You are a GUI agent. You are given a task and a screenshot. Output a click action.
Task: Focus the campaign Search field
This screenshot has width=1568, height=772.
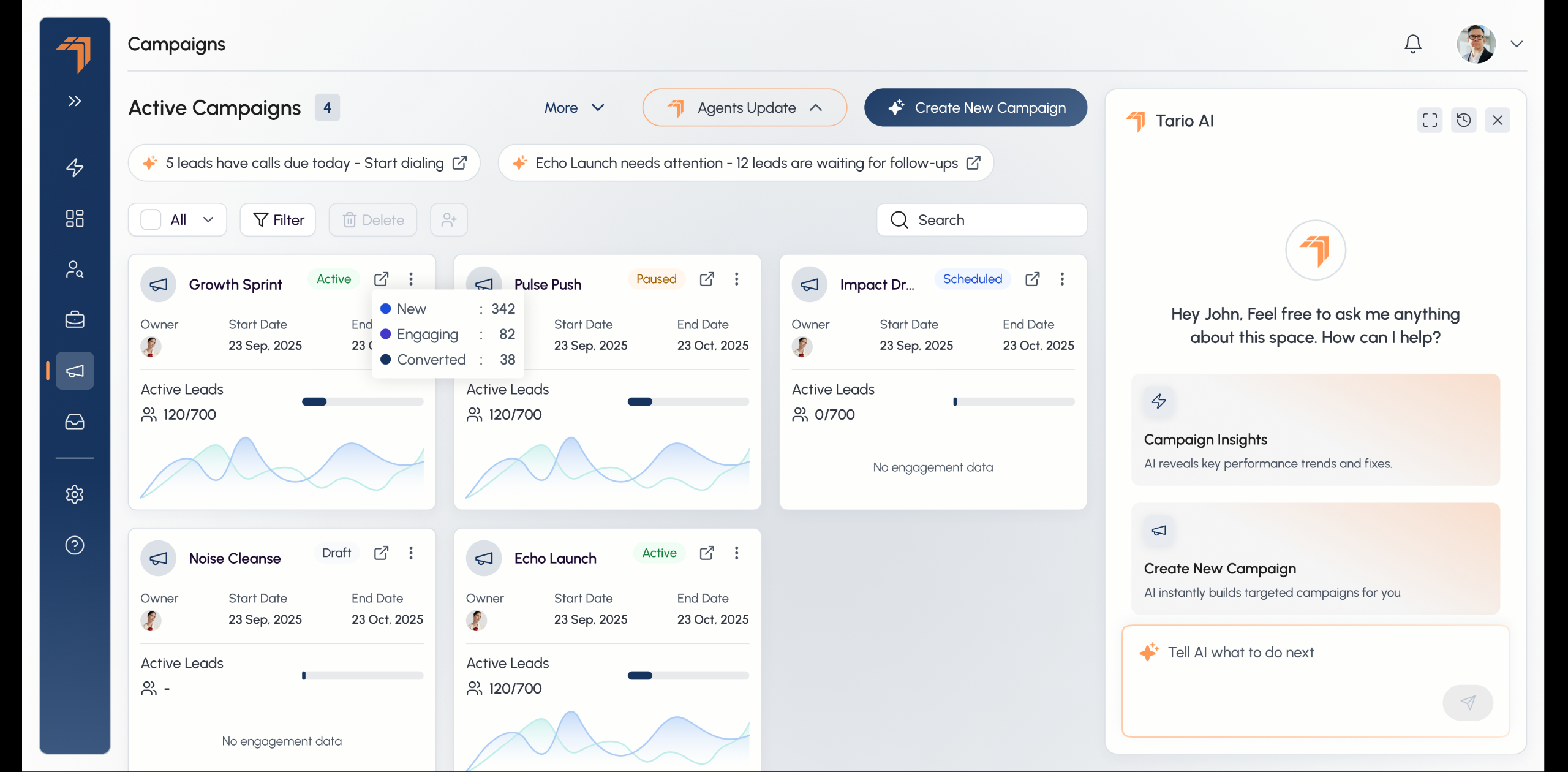[x=982, y=220]
